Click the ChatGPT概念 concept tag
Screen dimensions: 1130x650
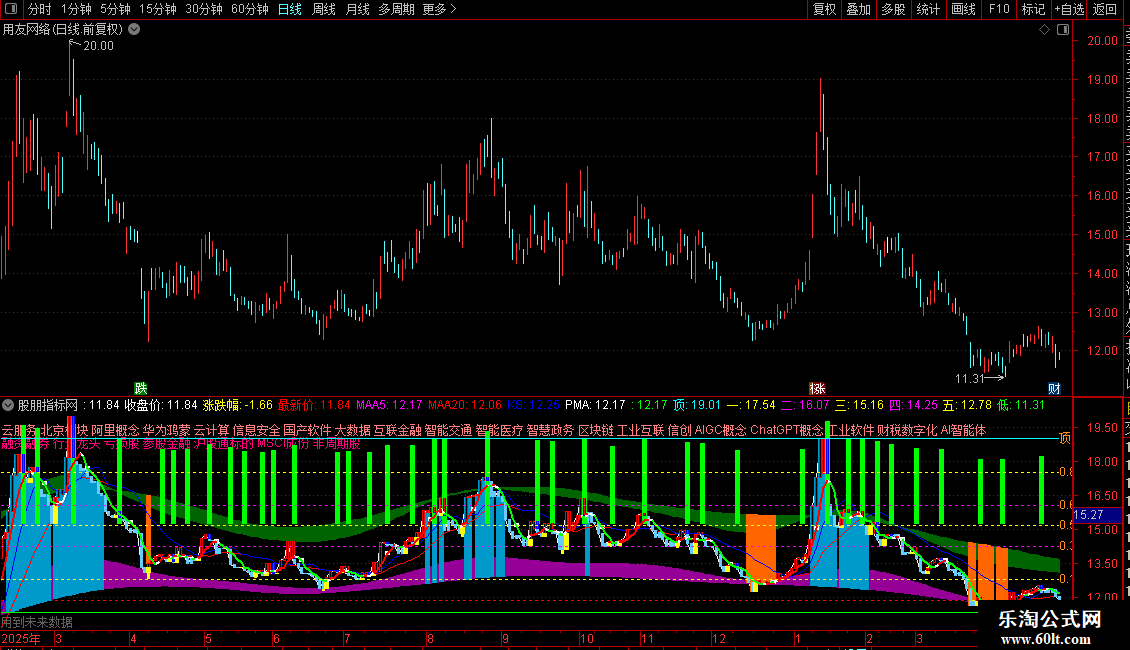[x=787, y=430]
